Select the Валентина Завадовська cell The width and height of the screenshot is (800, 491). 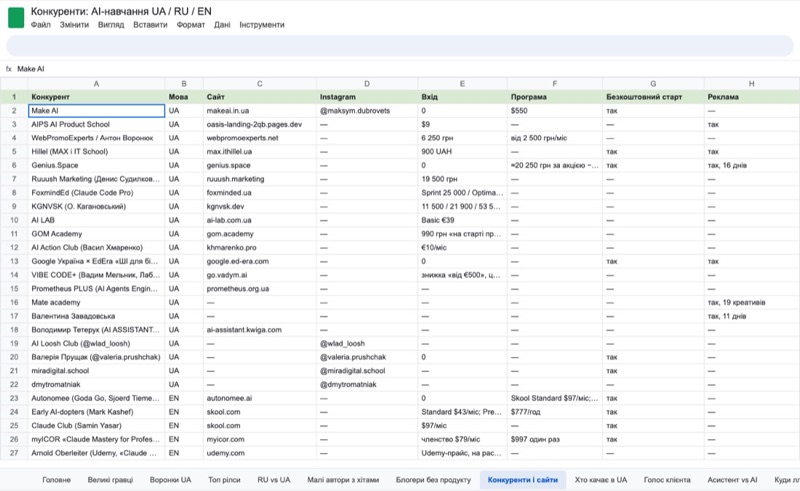tap(96, 316)
